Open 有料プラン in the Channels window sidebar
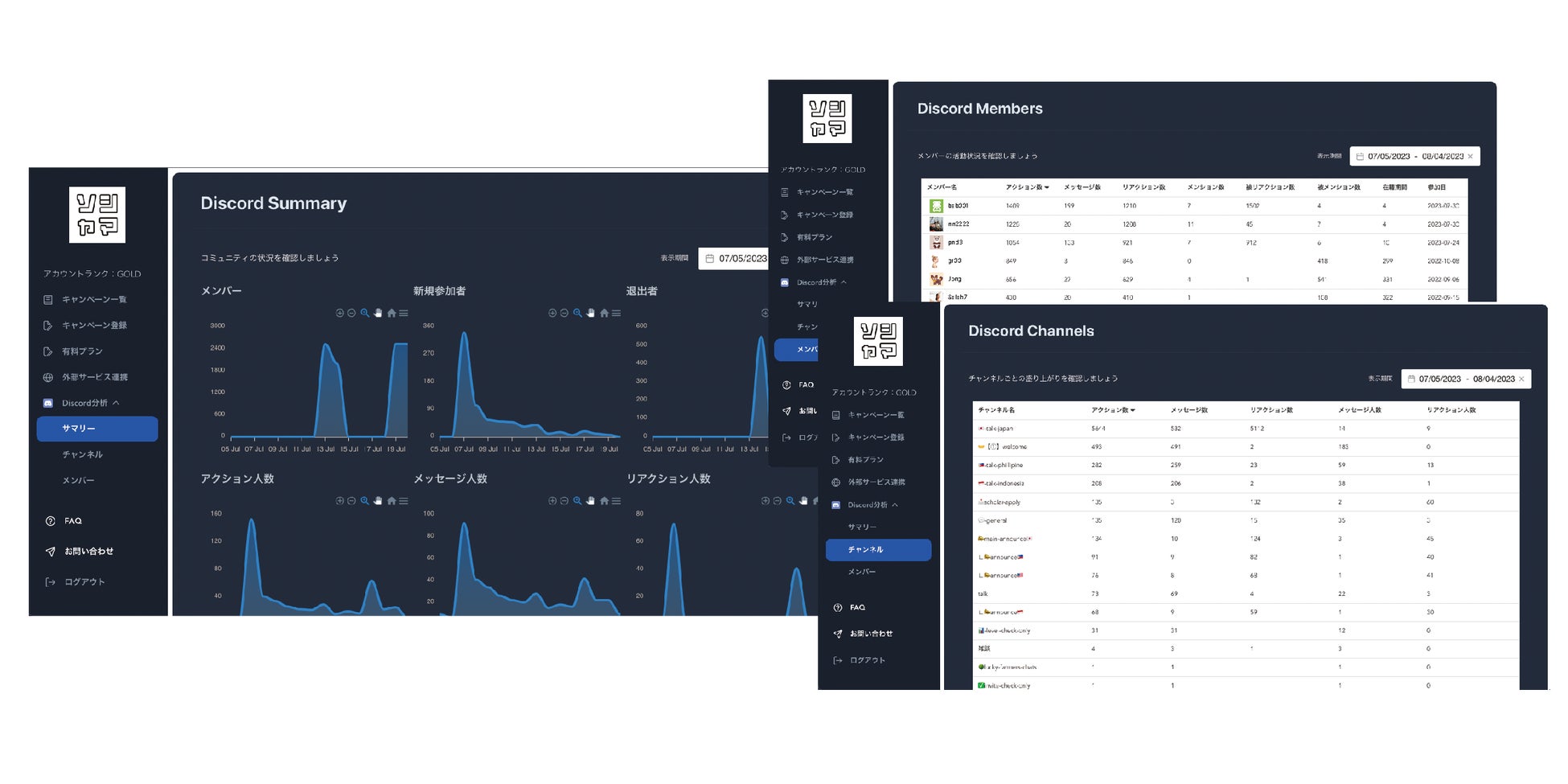The image size is (1568, 784). pos(865,460)
